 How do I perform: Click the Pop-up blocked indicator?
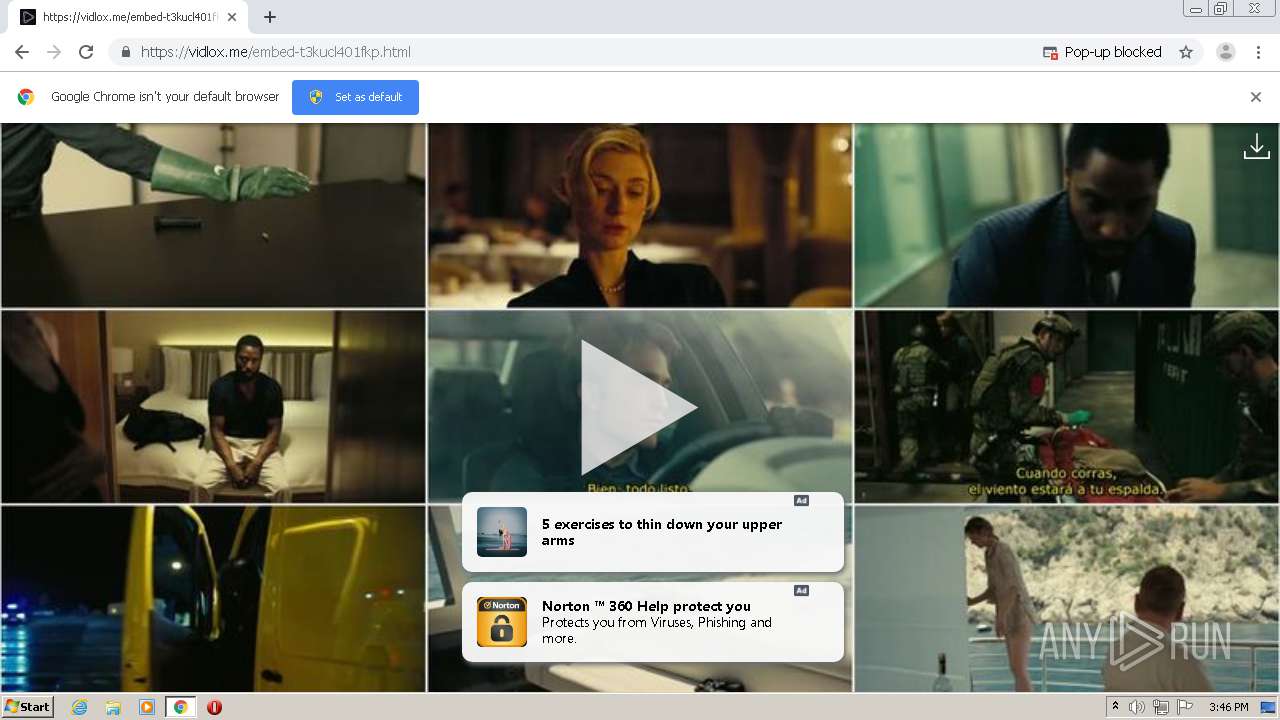click(x=1102, y=52)
